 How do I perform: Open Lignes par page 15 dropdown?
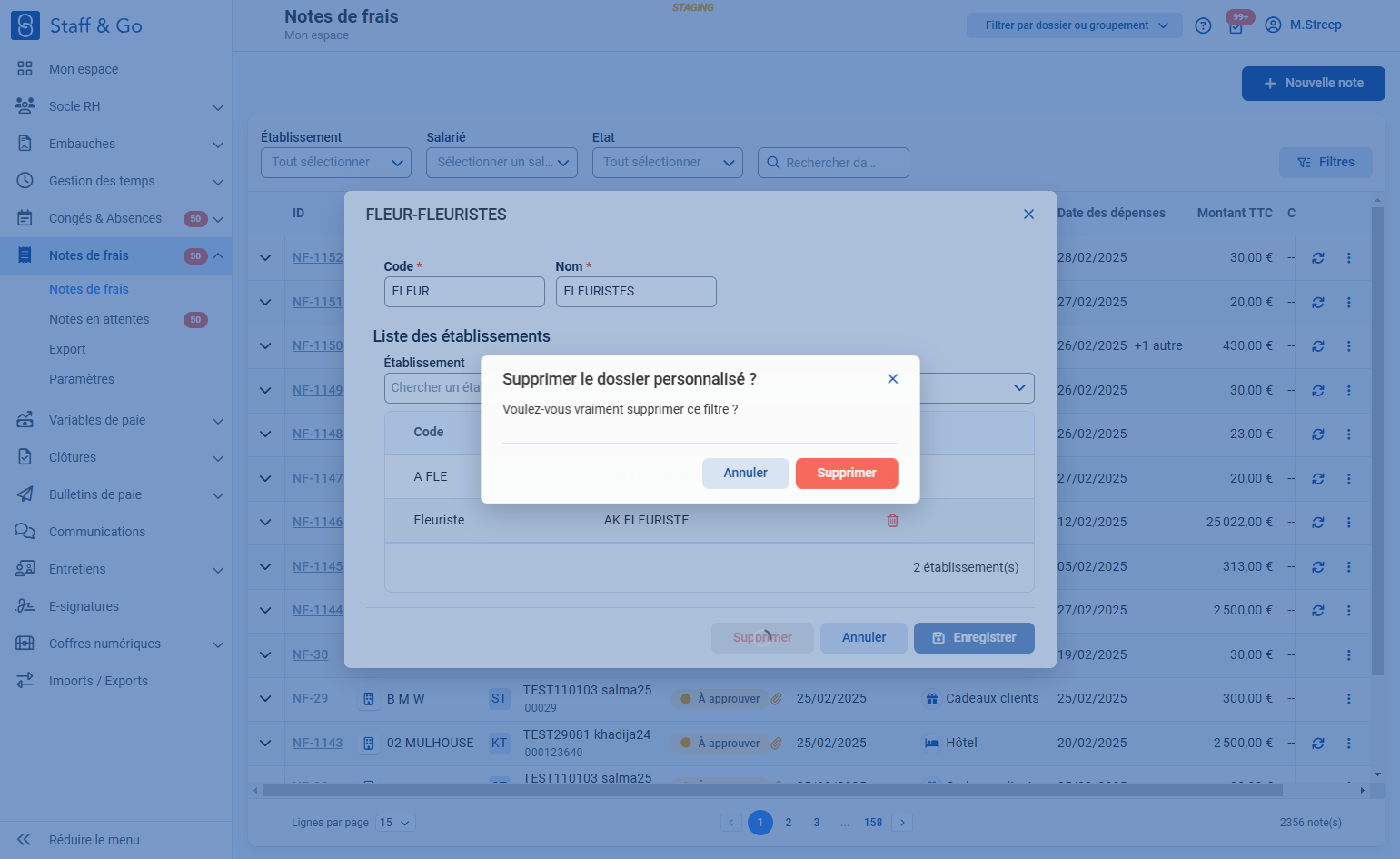pyautogui.click(x=396, y=823)
